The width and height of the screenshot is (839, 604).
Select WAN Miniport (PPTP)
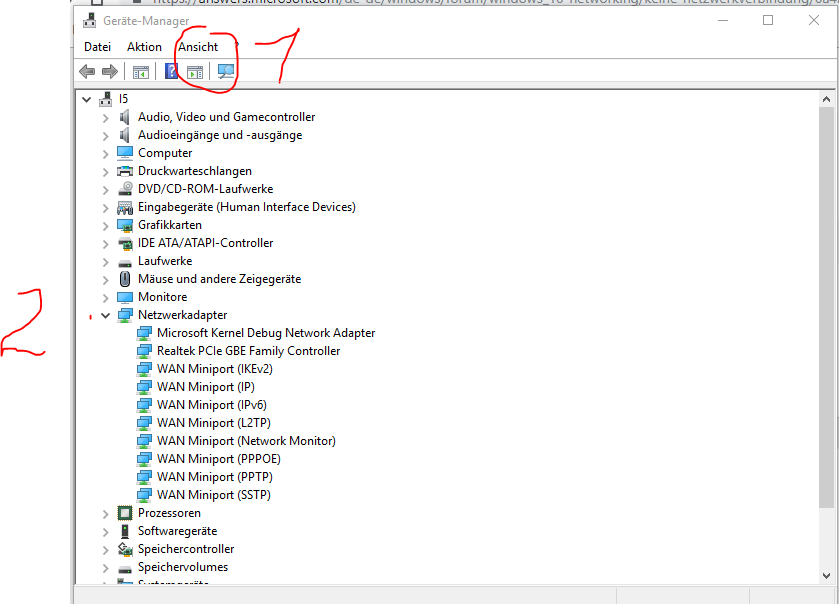pyautogui.click(x=215, y=477)
